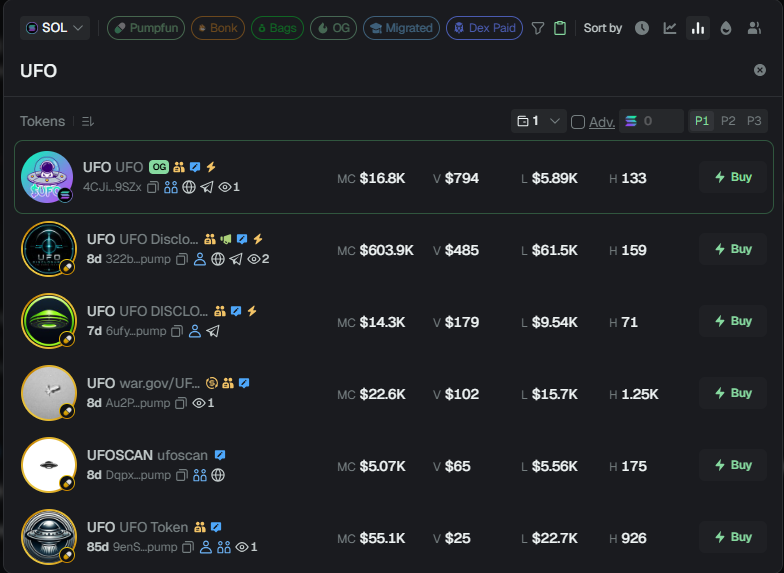
Task: Open the SOL chain dropdown
Action: point(55,28)
